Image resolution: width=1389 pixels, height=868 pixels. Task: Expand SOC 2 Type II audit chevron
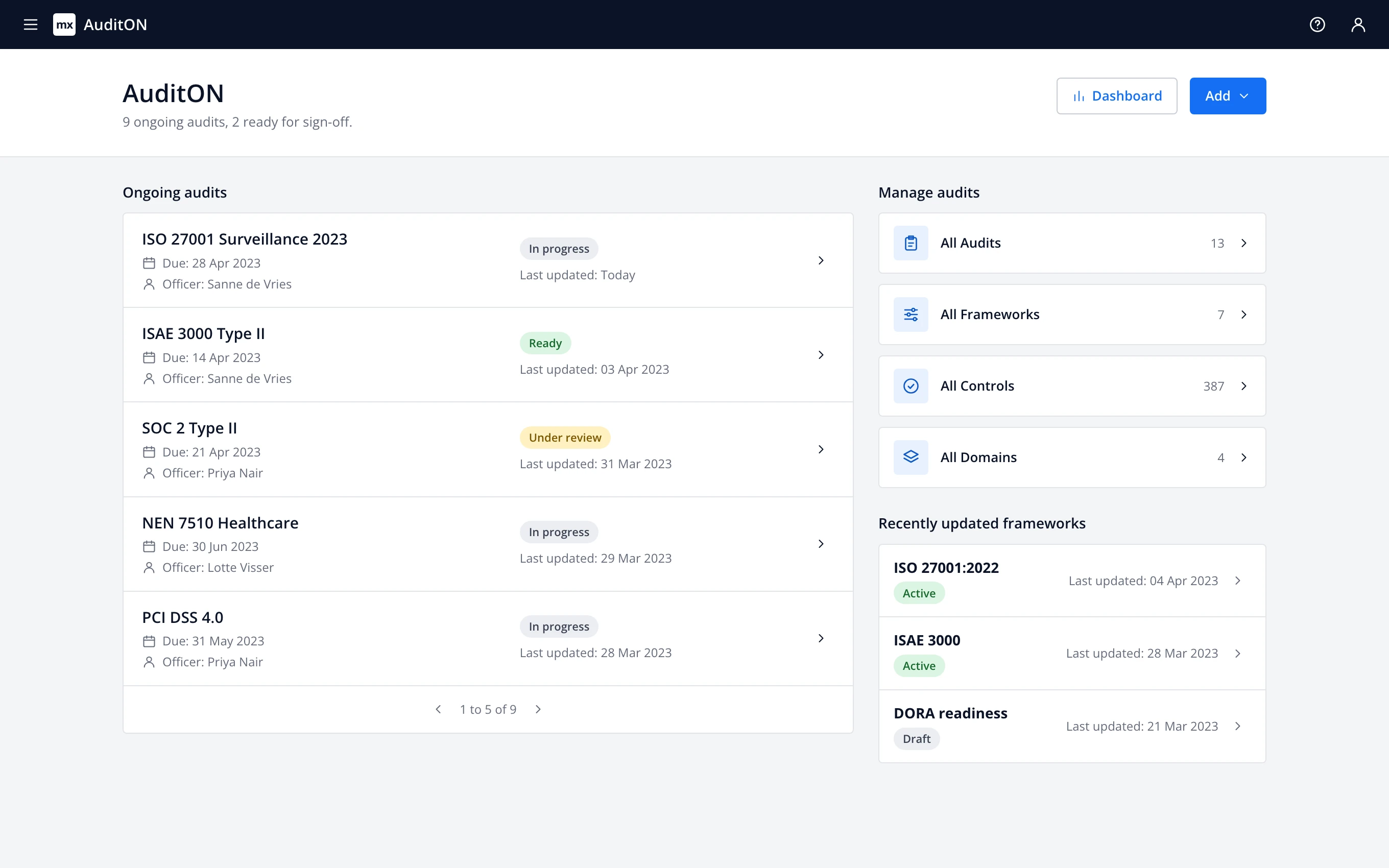821,449
